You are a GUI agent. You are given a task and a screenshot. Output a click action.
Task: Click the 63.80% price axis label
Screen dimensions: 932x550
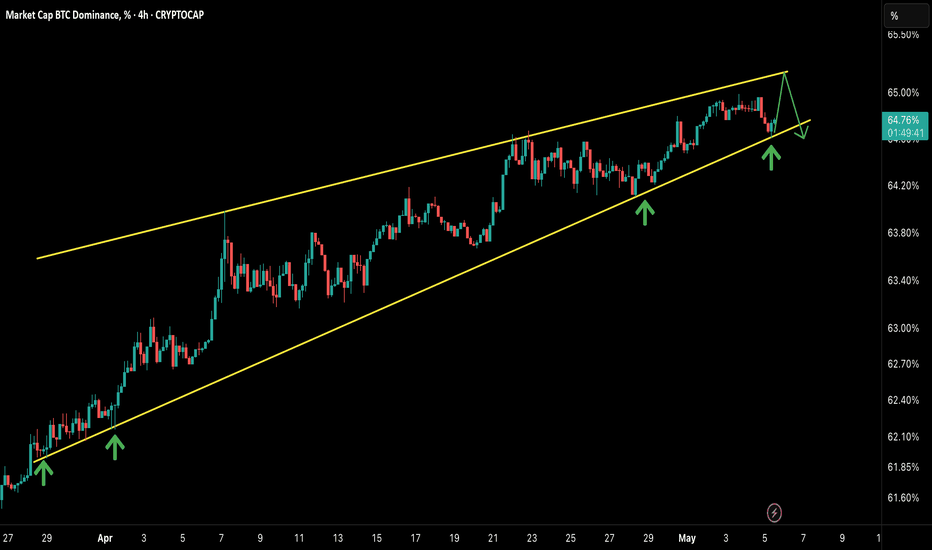[x=903, y=232]
